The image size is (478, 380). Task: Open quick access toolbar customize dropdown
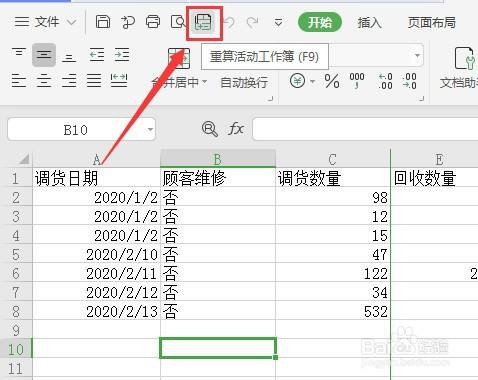pyautogui.click(x=278, y=23)
